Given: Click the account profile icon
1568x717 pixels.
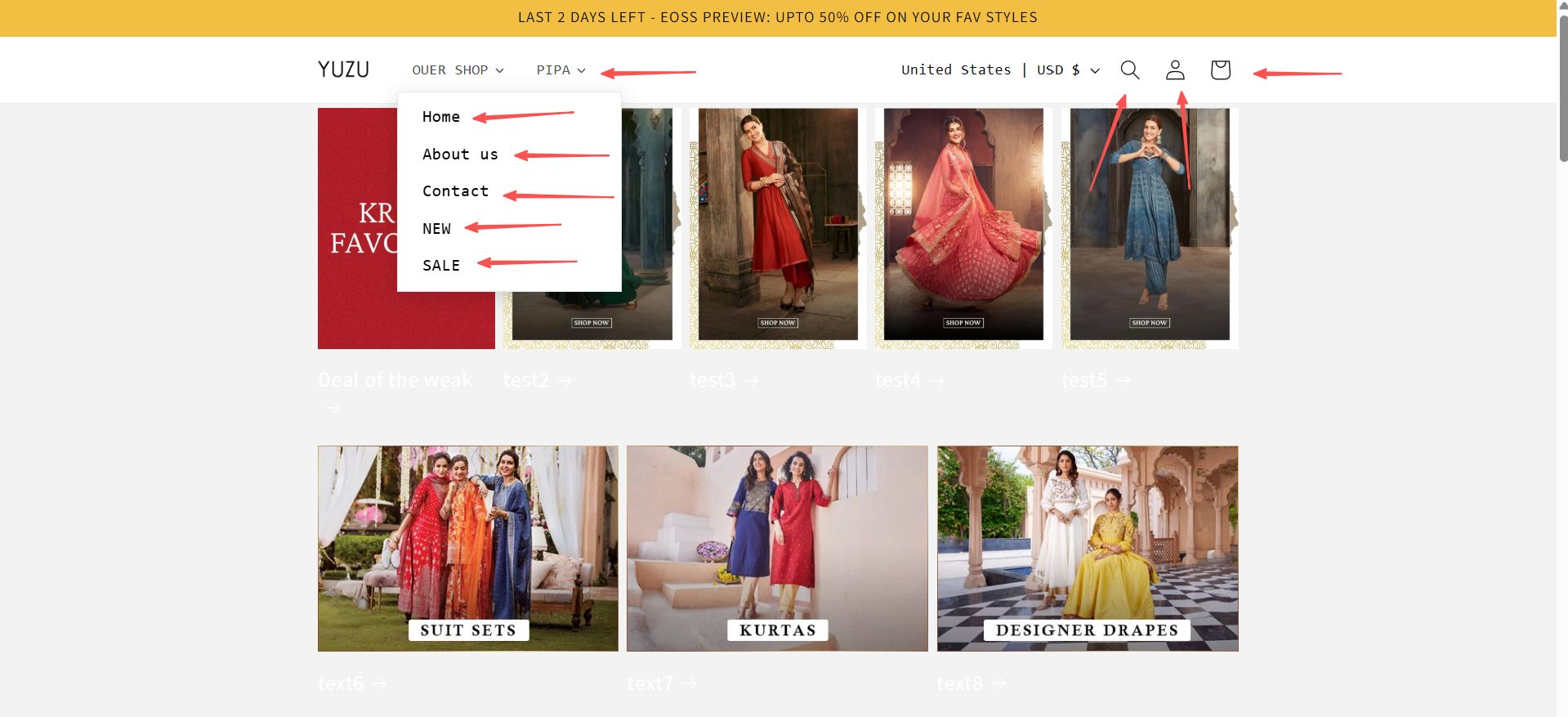Looking at the screenshot, I should [x=1175, y=70].
